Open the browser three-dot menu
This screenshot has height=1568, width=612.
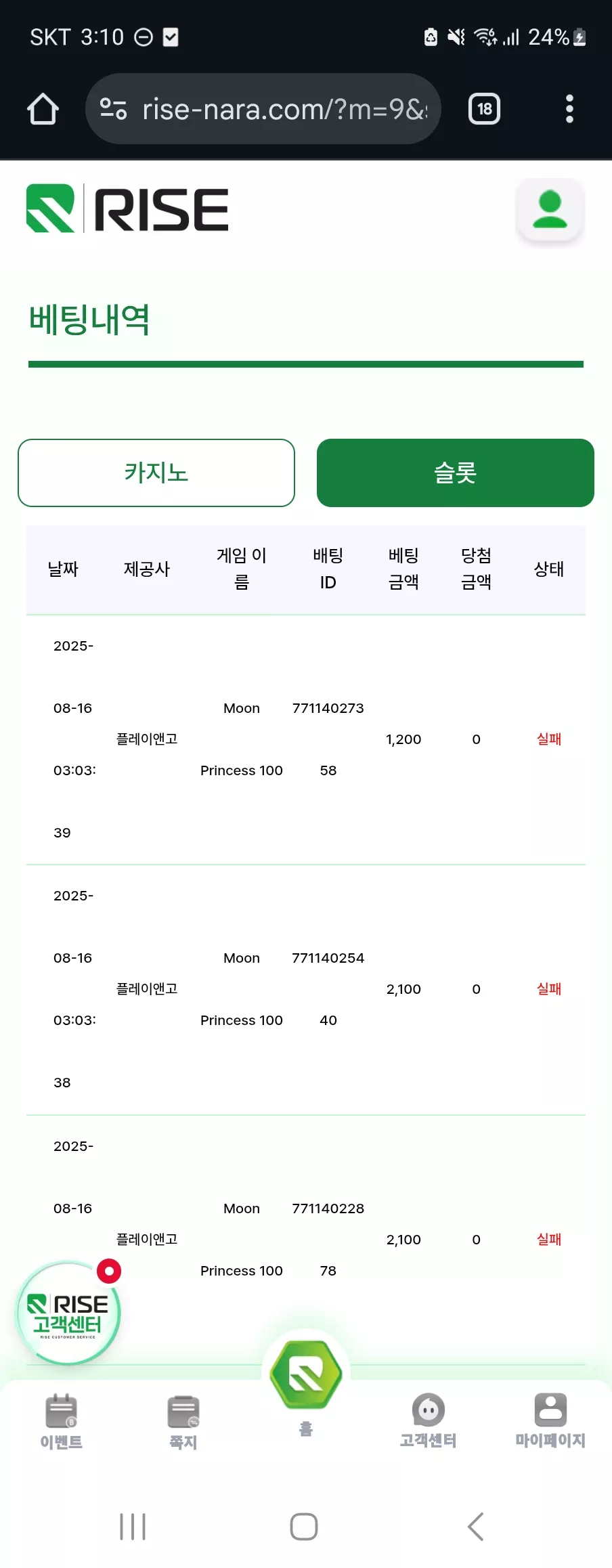[x=569, y=109]
